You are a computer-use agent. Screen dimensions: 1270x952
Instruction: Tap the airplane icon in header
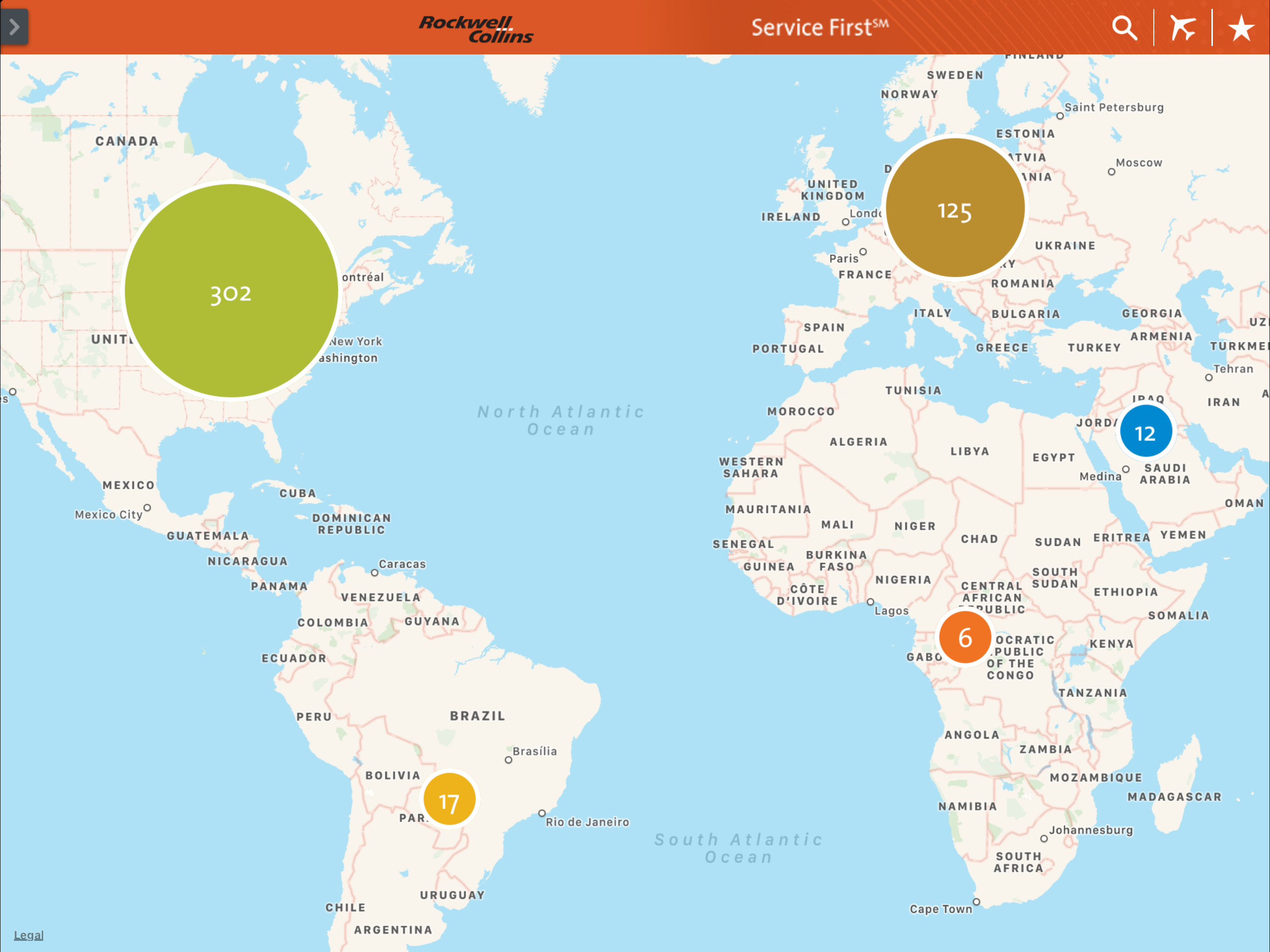pyautogui.click(x=1183, y=27)
